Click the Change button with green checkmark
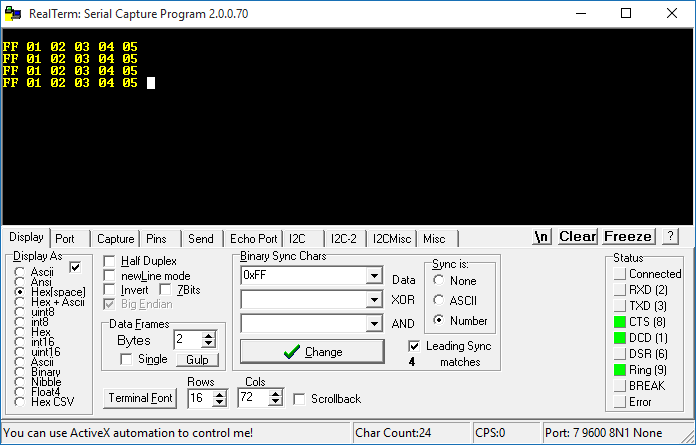Screen dimensions: 696x445 coord(312,352)
